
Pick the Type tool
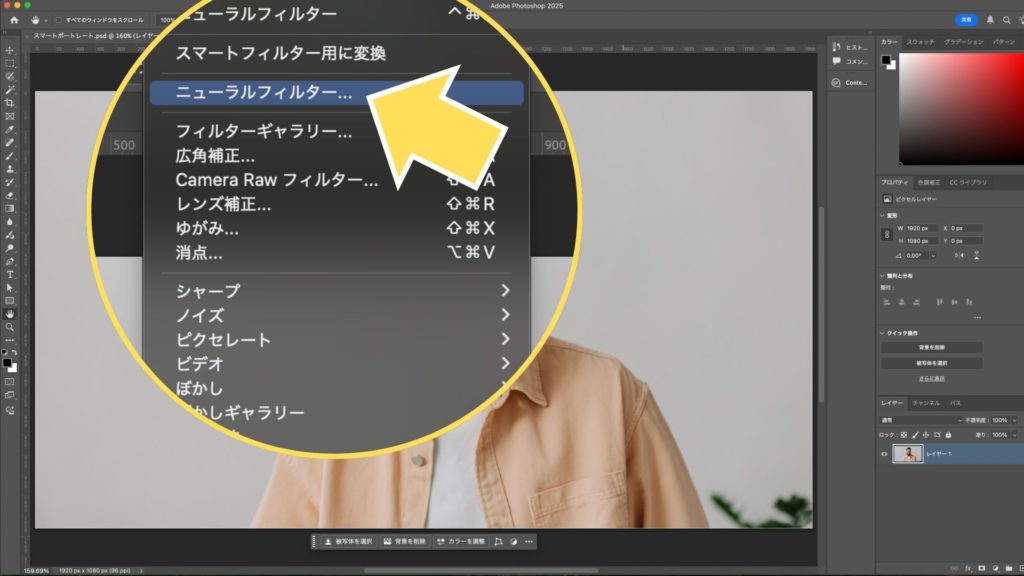[10, 274]
